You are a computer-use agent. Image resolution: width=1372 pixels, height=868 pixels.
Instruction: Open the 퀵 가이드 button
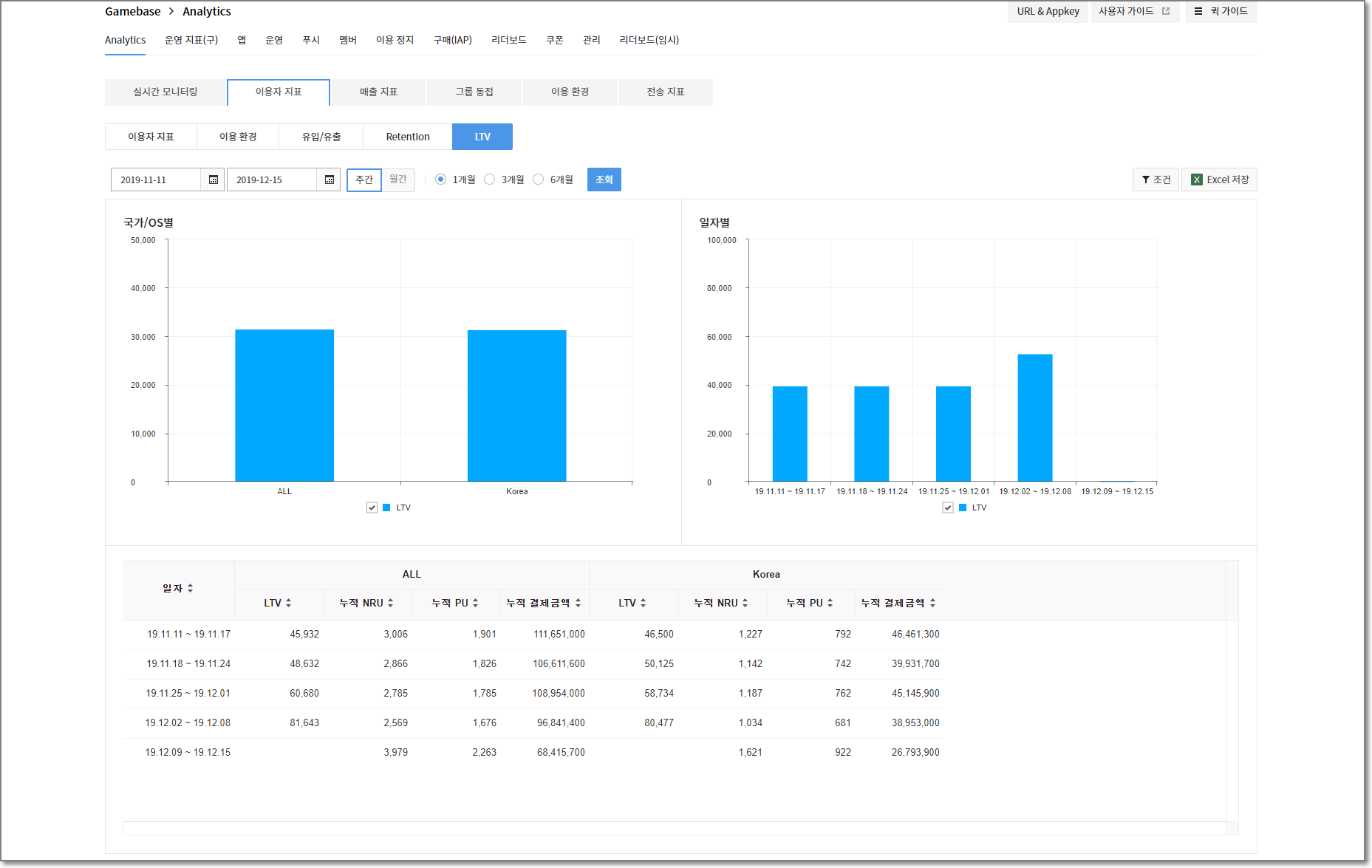click(1221, 11)
